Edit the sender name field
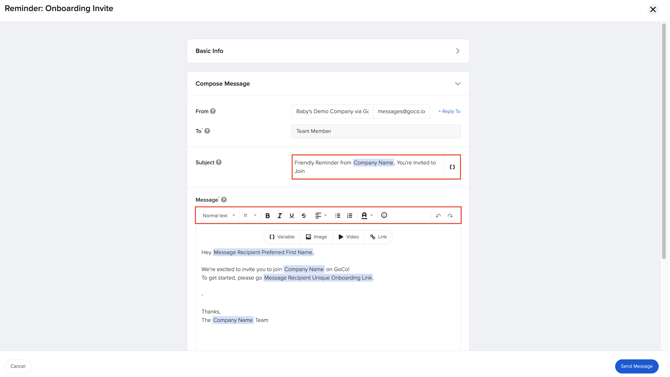 (x=332, y=112)
